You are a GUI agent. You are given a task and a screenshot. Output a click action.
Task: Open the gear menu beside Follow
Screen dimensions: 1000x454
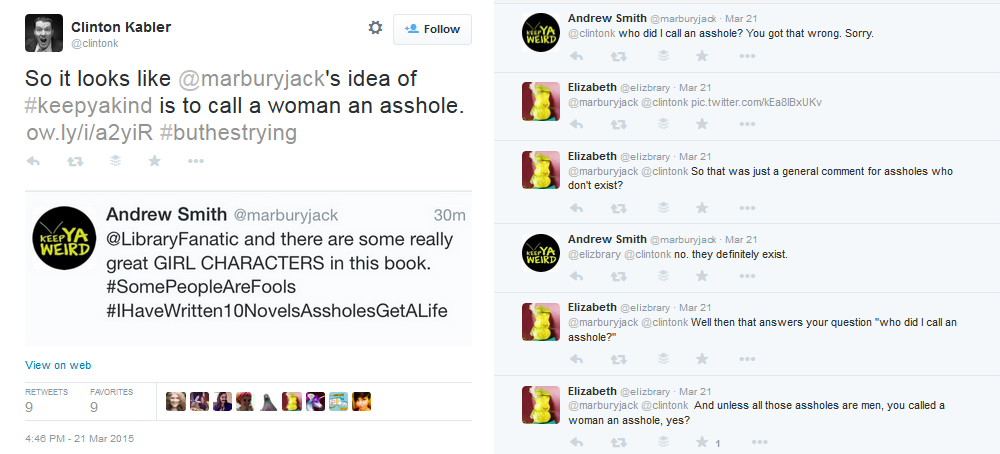point(375,28)
